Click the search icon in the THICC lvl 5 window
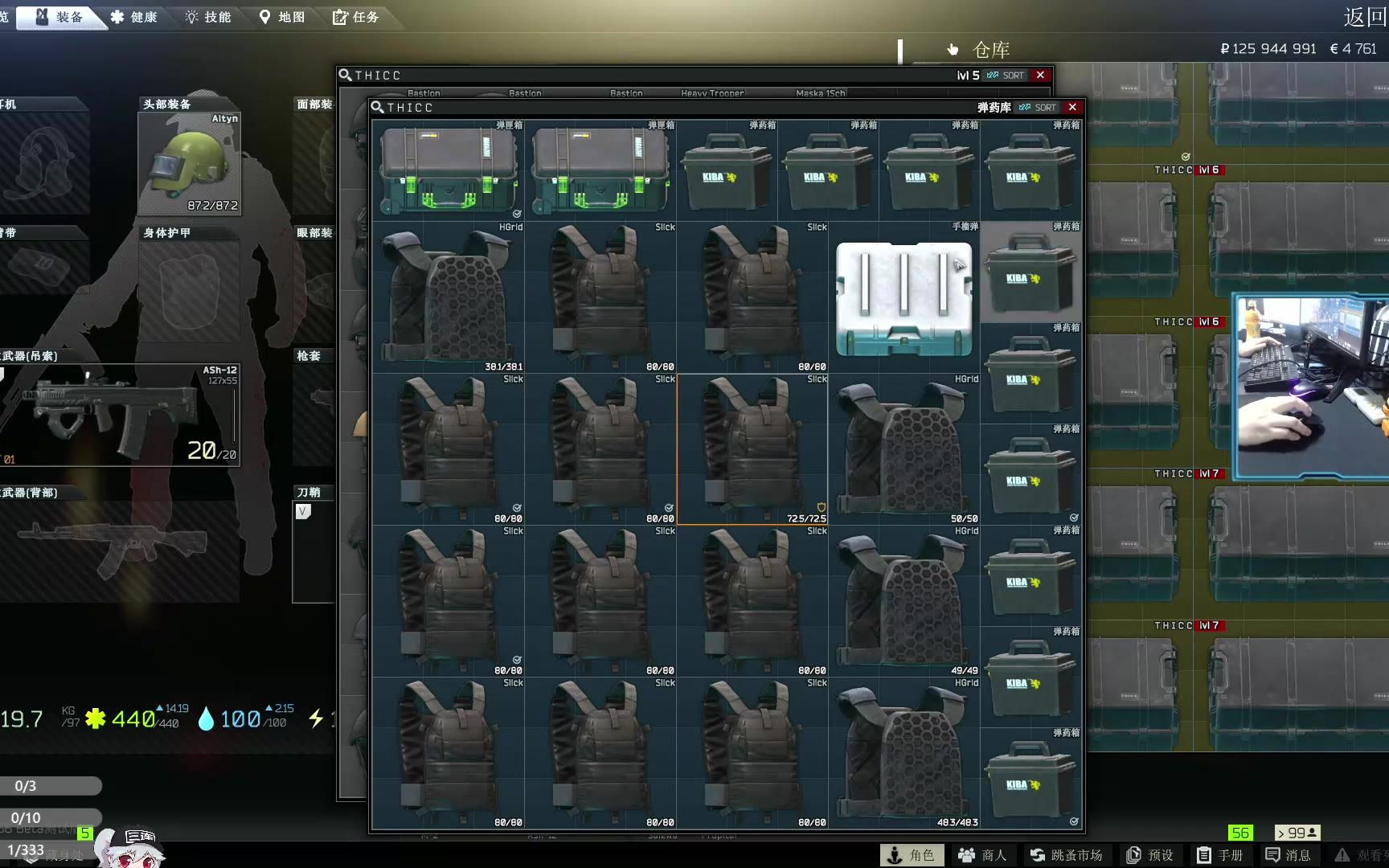1389x868 pixels. (x=345, y=75)
